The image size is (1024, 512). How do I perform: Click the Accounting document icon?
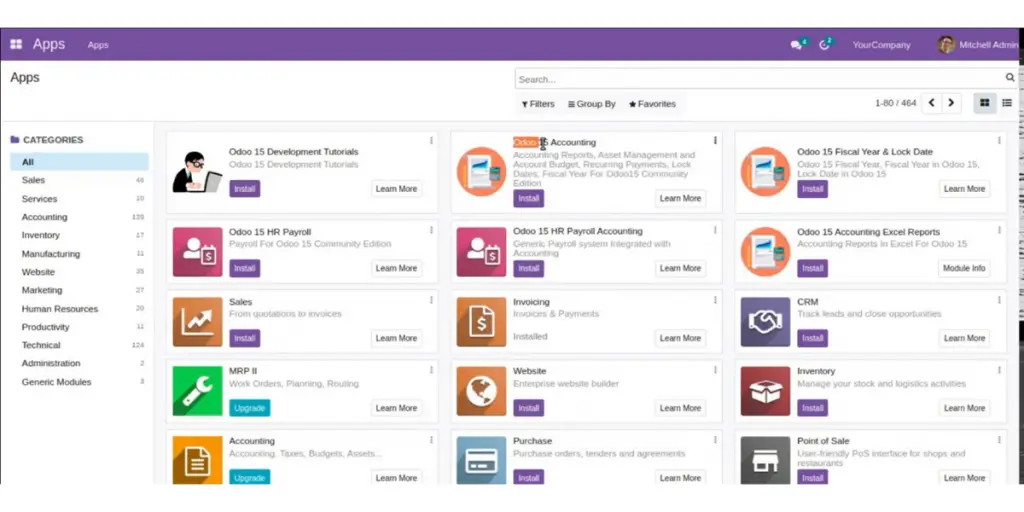[197, 460]
